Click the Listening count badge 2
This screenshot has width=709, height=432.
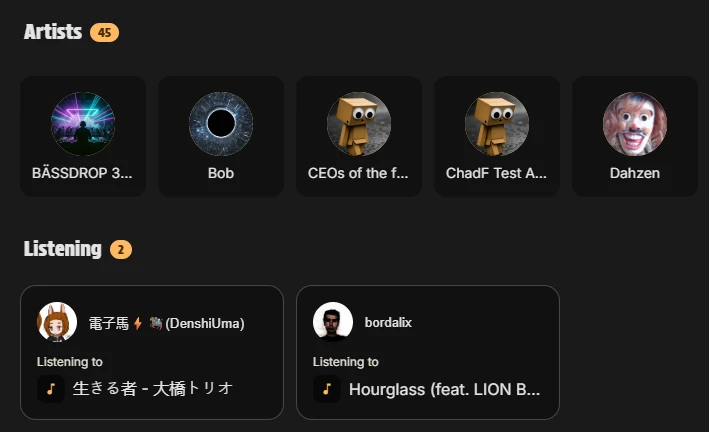tap(120, 250)
